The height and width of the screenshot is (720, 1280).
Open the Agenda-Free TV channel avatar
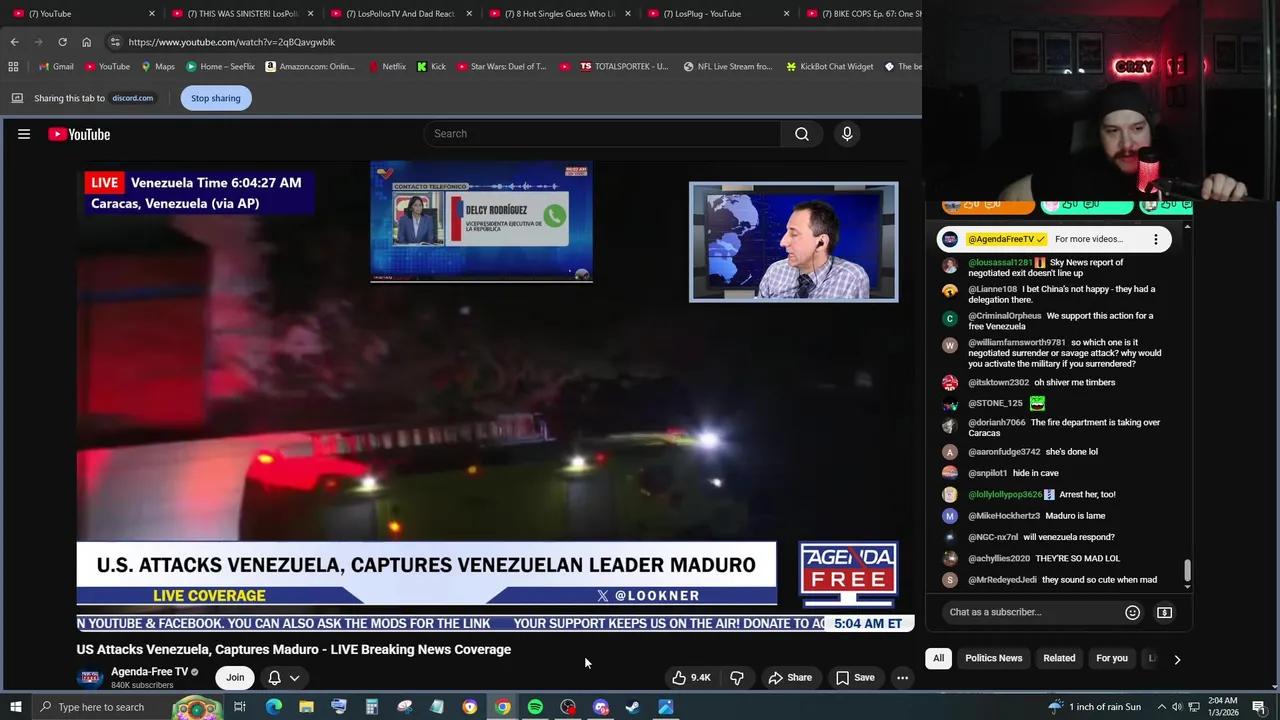(x=90, y=678)
